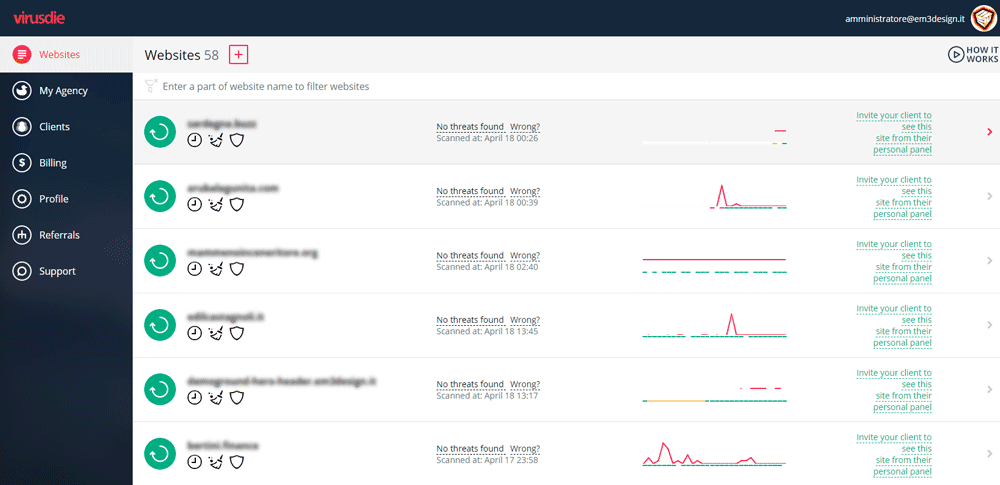Open the How It Works video icon
Image resolution: width=1000 pixels, height=485 pixels.
pos(955,55)
